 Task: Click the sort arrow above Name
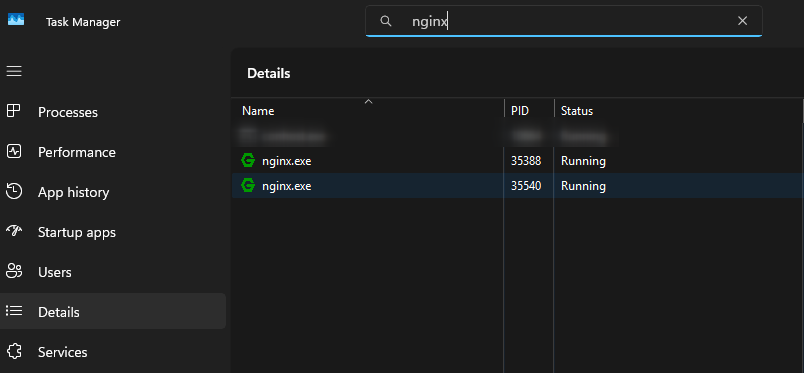pyautogui.click(x=368, y=102)
